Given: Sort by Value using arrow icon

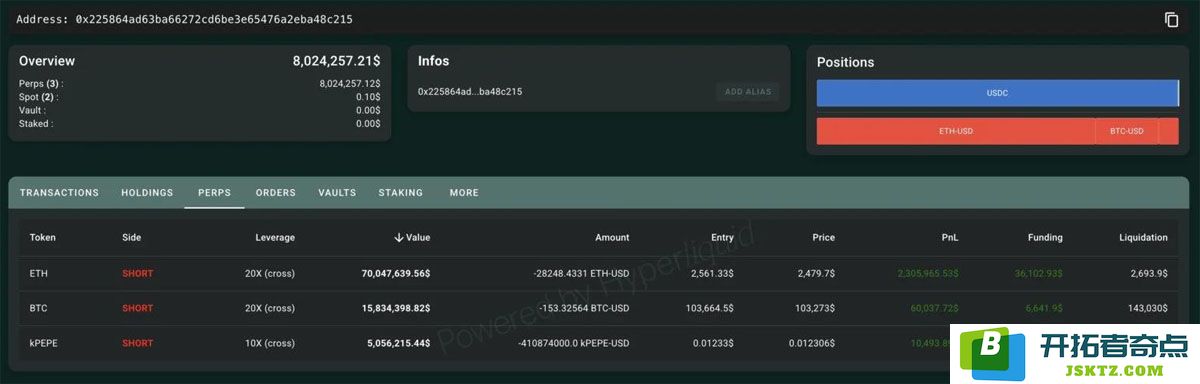Looking at the screenshot, I should (399, 238).
